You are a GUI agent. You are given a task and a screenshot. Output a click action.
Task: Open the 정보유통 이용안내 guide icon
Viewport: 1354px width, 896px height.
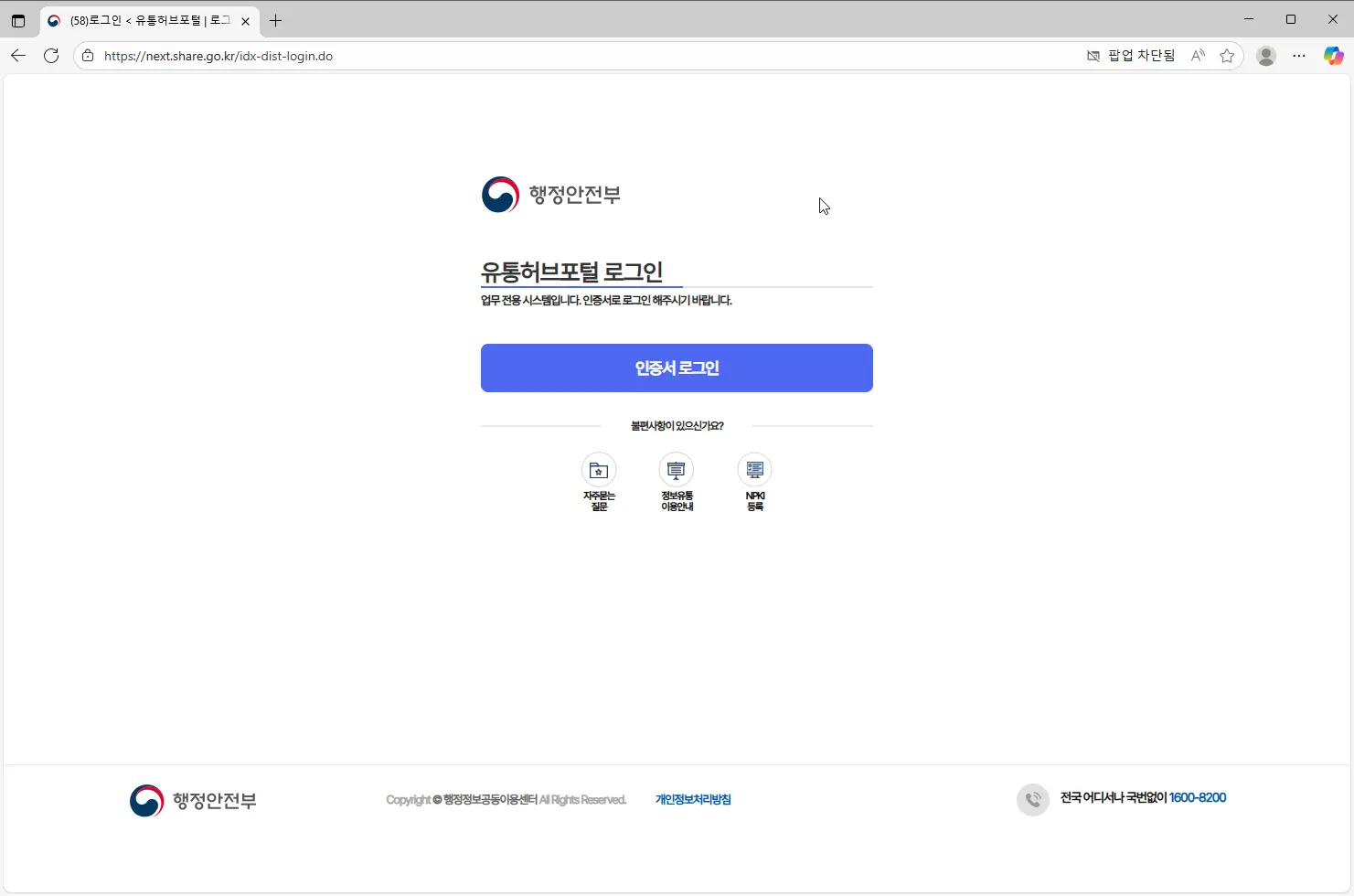(x=677, y=470)
